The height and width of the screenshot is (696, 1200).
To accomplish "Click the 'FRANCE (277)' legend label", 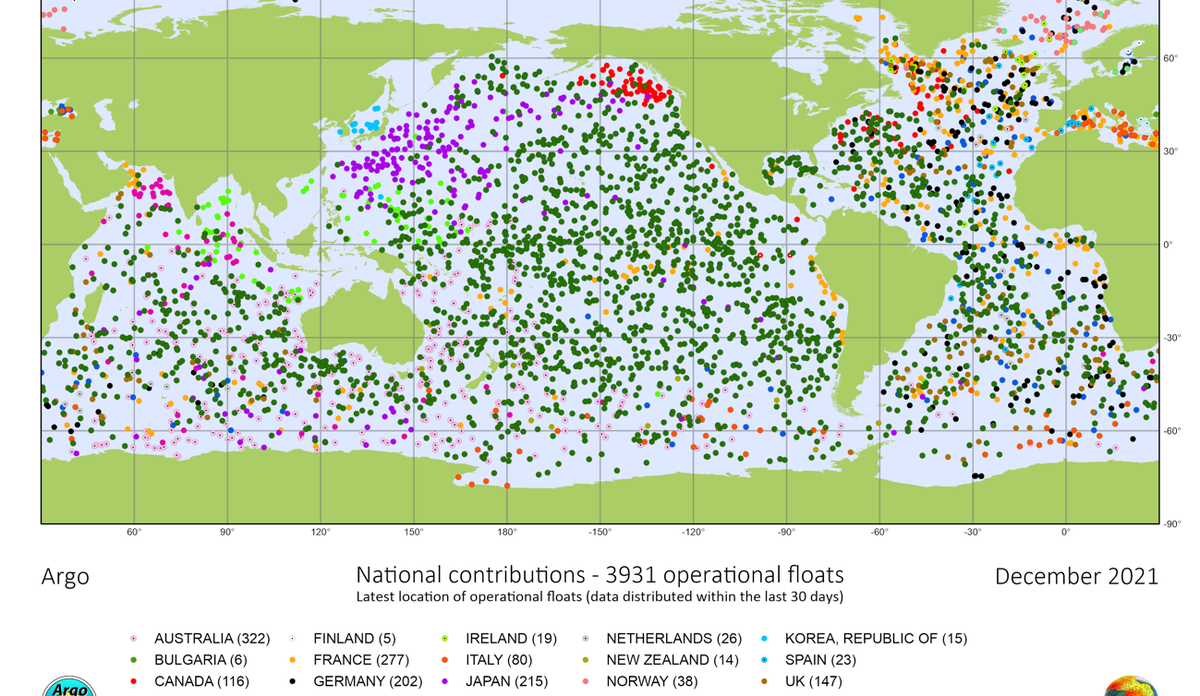I will (x=361, y=660).
